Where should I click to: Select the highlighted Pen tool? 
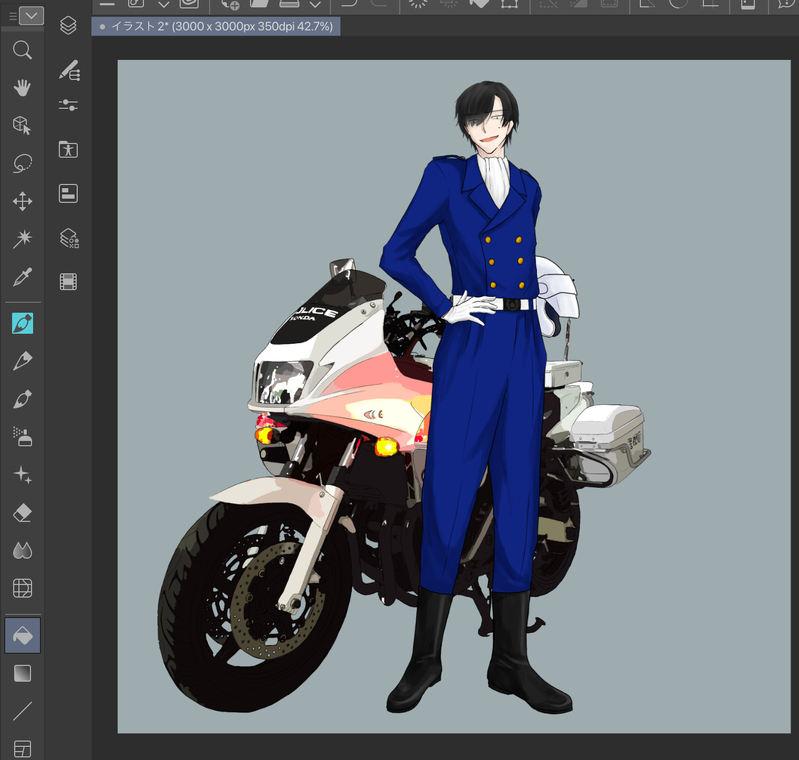22,323
